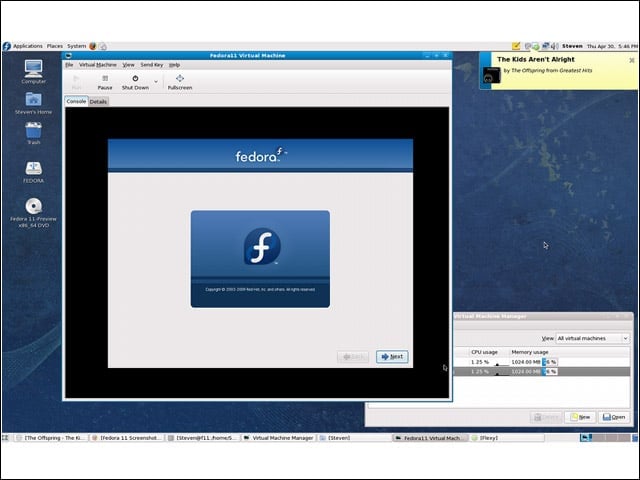Open the Applications menu

pos(27,46)
